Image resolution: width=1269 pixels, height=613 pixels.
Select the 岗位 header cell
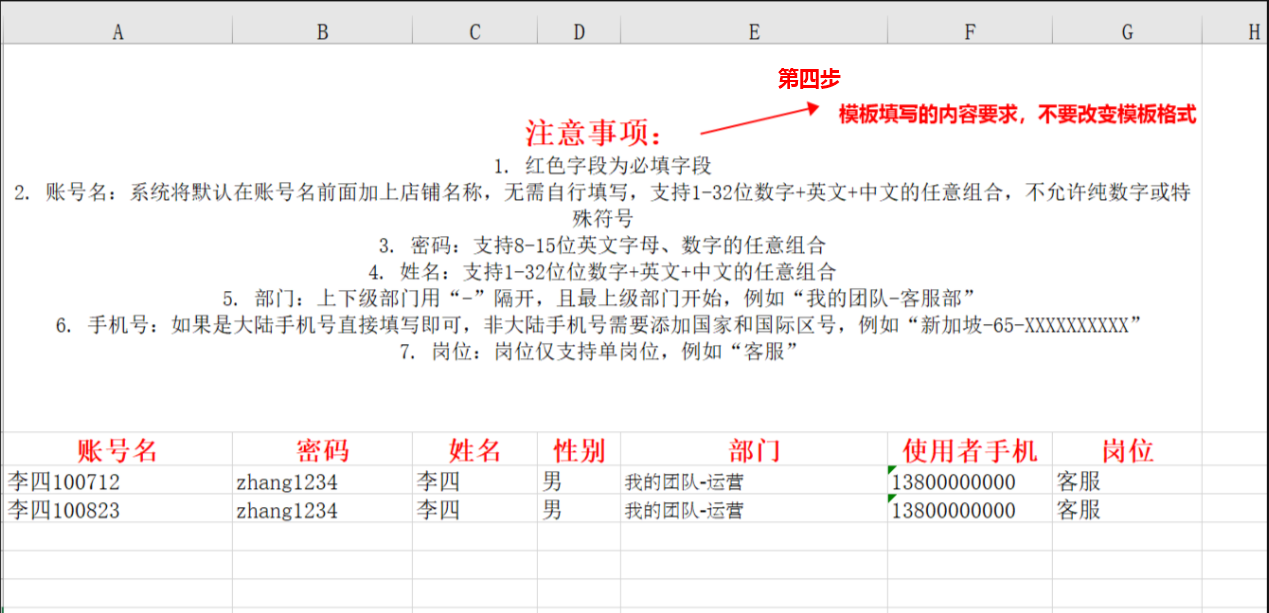pyautogui.click(x=1126, y=450)
